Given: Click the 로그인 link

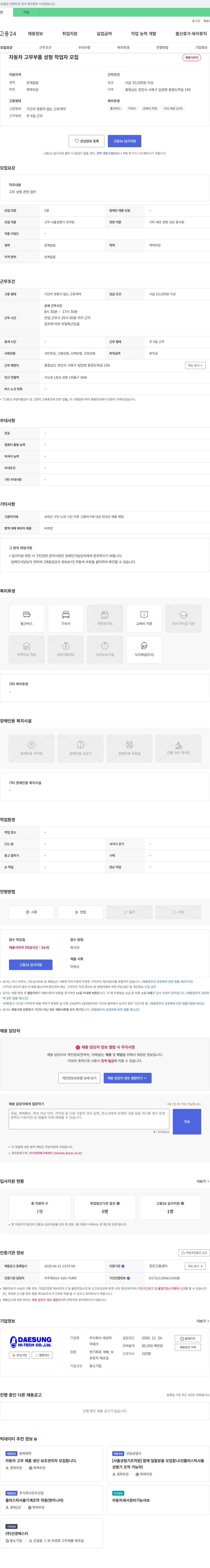Looking at the screenshot, I should coord(196,21).
